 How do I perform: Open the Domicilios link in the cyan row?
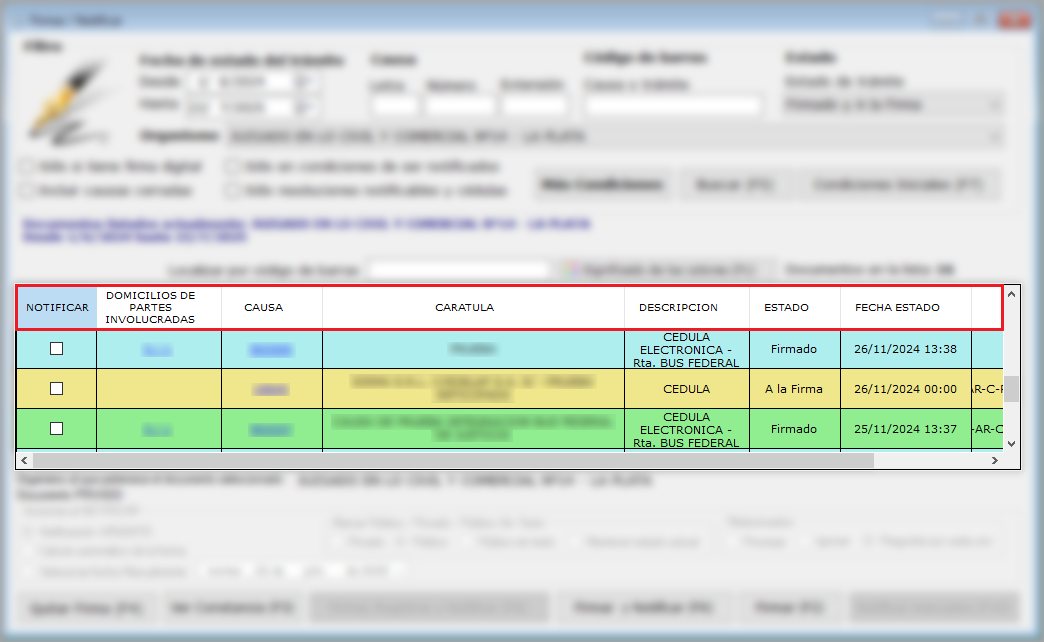[x=157, y=349]
